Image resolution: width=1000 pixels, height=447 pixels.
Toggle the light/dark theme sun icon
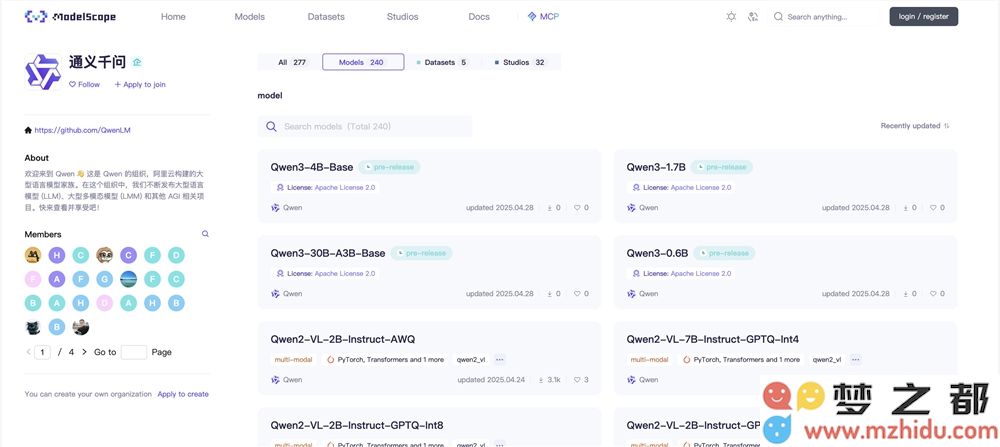(x=731, y=17)
